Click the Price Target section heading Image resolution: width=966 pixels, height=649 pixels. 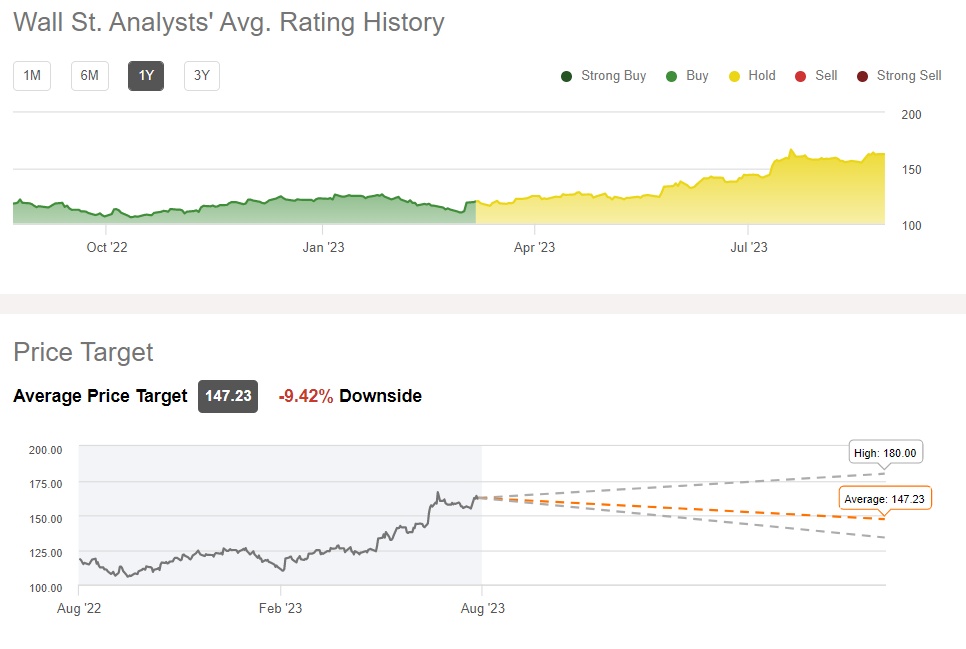(x=83, y=352)
